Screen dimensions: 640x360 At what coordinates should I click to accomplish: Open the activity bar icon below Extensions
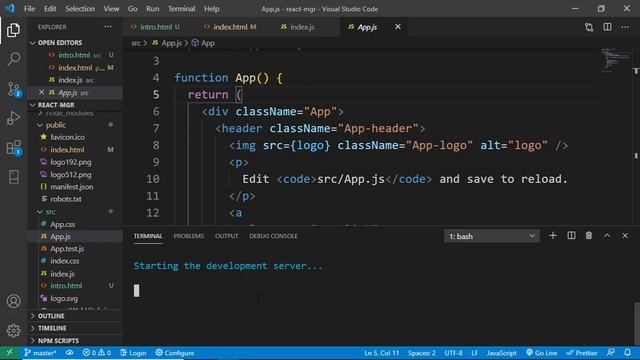tap(13, 177)
